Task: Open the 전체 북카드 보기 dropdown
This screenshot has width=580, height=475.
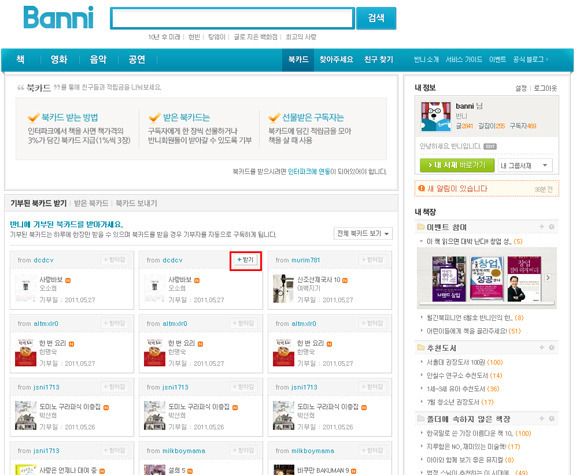Action: click(363, 233)
